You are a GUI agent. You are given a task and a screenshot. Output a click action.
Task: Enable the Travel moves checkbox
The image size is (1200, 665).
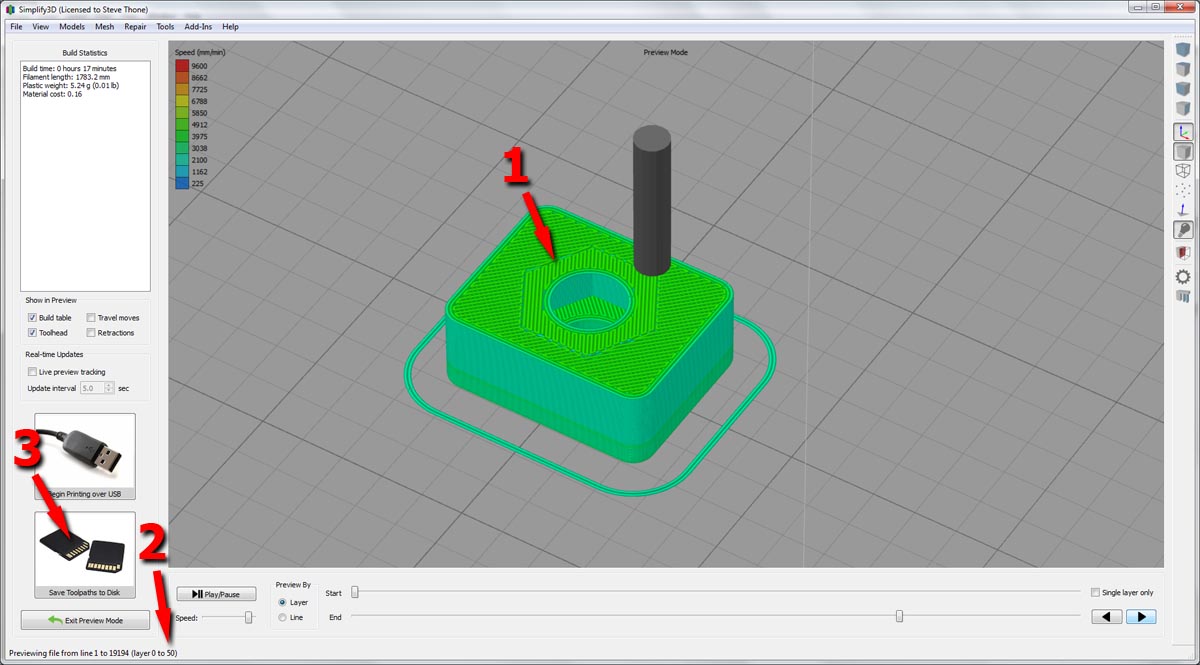pyautogui.click(x=91, y=318)
